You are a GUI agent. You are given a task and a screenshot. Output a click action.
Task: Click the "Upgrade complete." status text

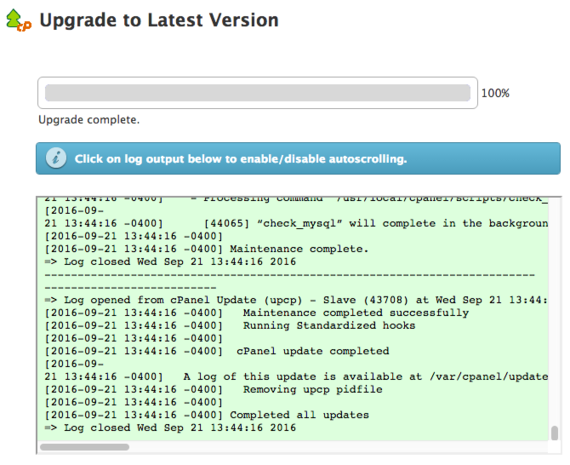point(89,120)
